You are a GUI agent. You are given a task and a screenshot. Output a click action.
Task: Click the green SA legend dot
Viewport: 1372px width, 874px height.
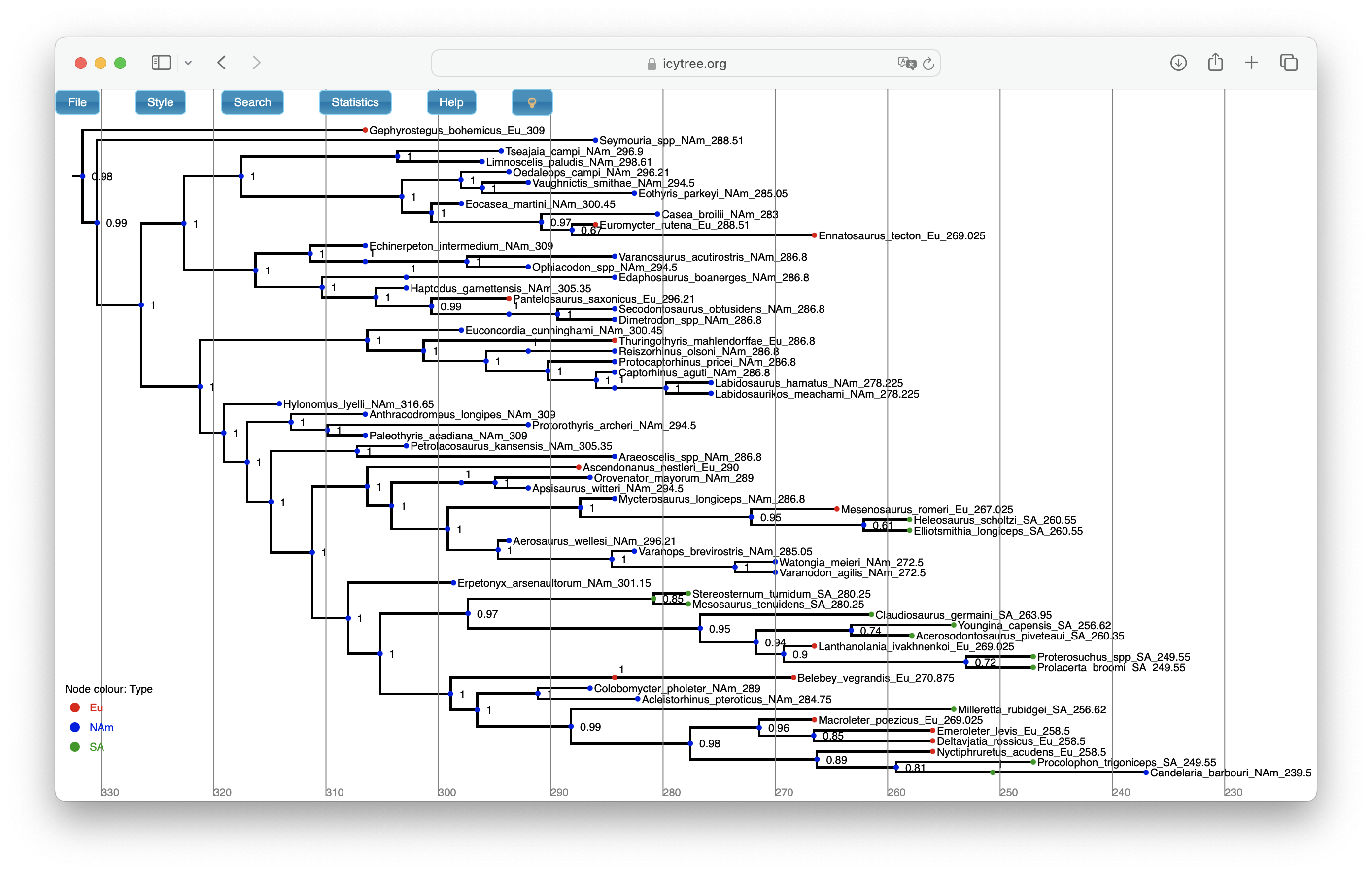point(74,747)
